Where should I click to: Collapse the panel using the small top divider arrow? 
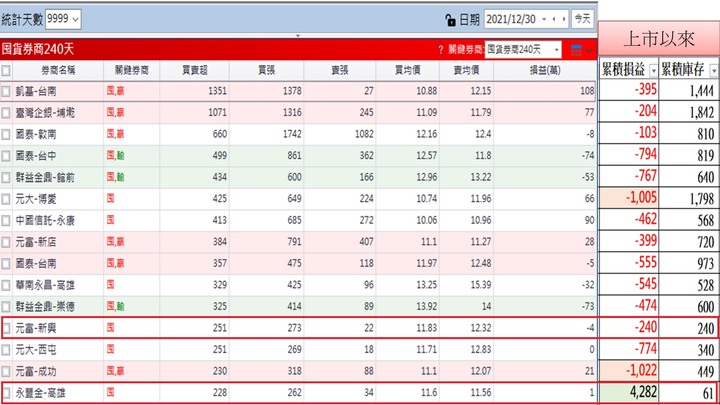(298, 35)
